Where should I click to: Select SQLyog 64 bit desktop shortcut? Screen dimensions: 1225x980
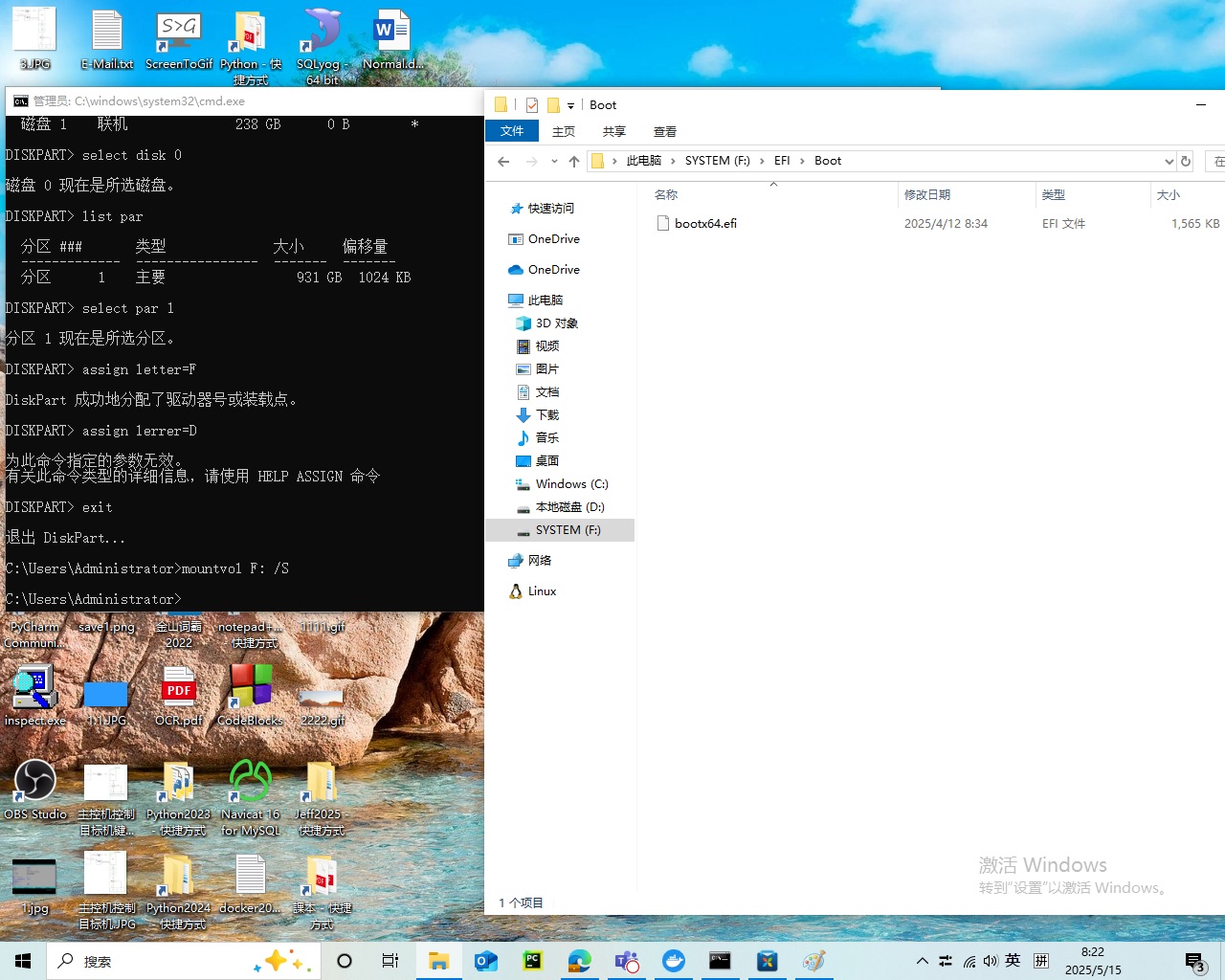(x=323, y=46)
